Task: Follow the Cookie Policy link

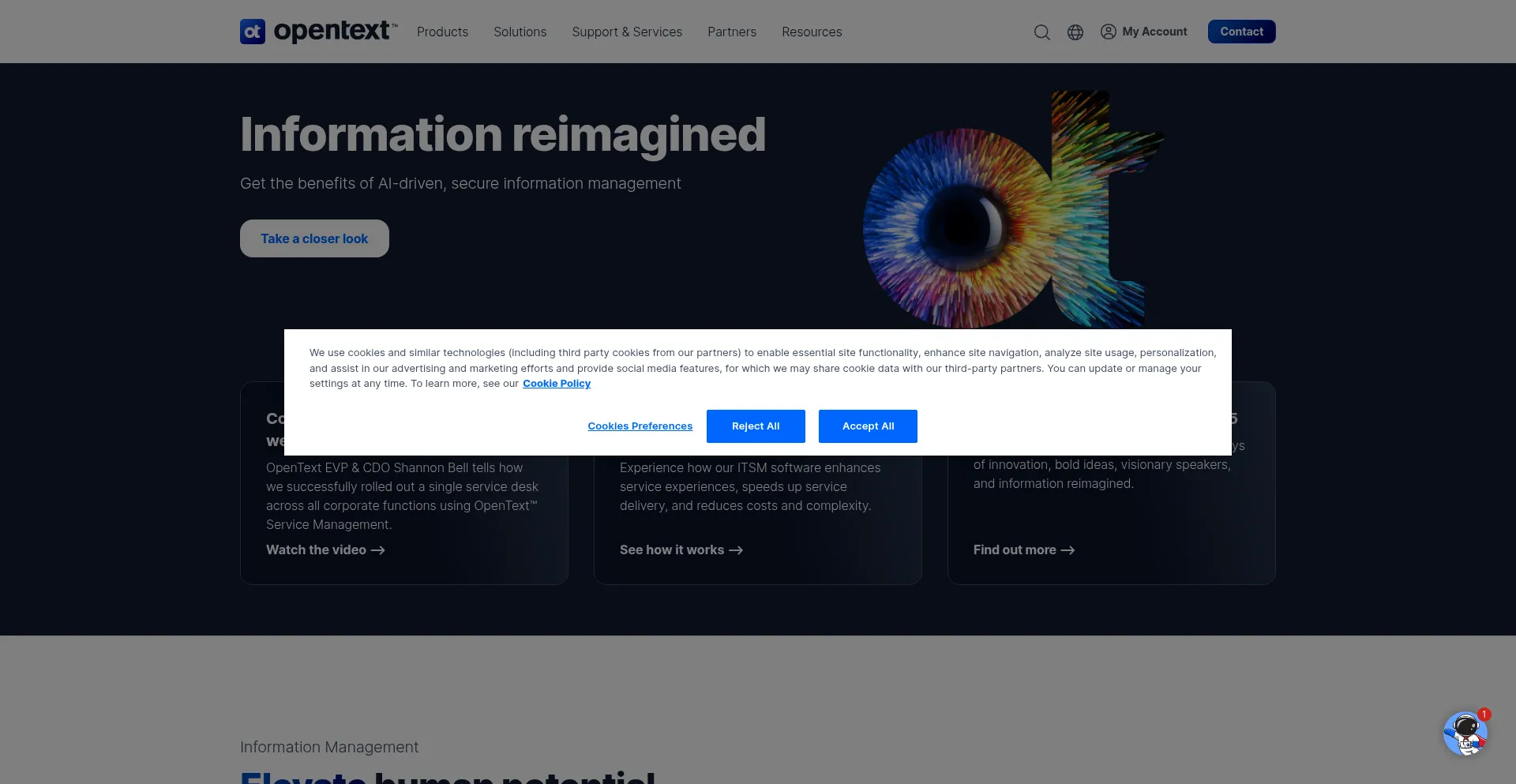Action: (556, 384)
